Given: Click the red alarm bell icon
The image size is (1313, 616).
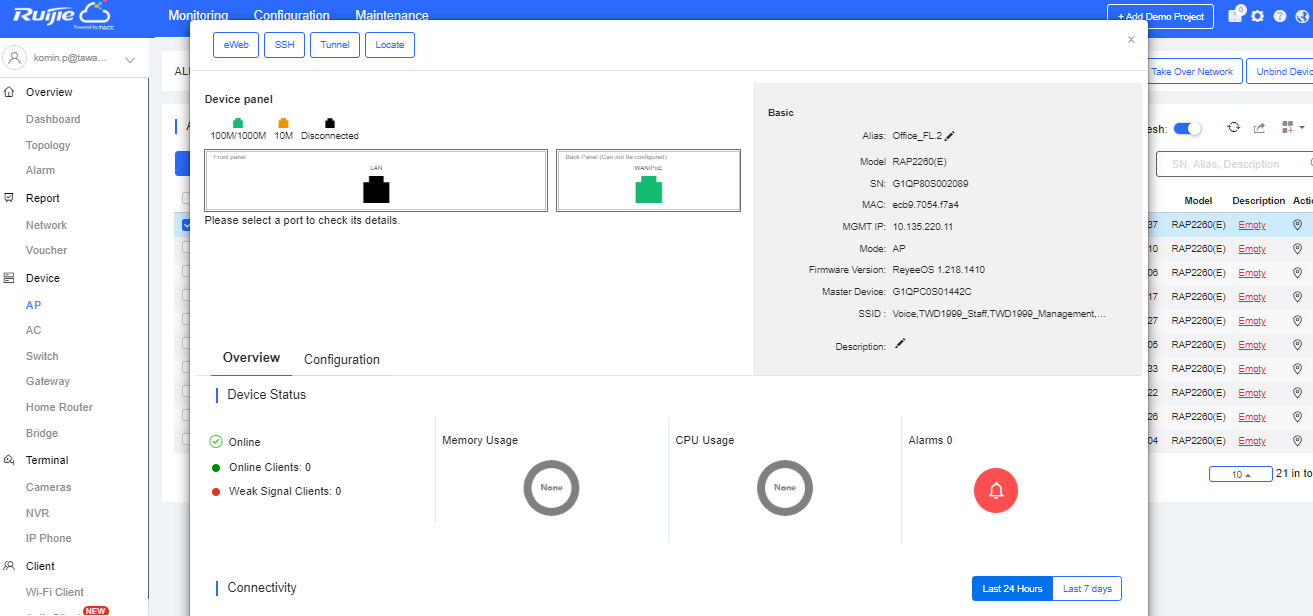Looking at the screenshot, I should pos(995,490).
